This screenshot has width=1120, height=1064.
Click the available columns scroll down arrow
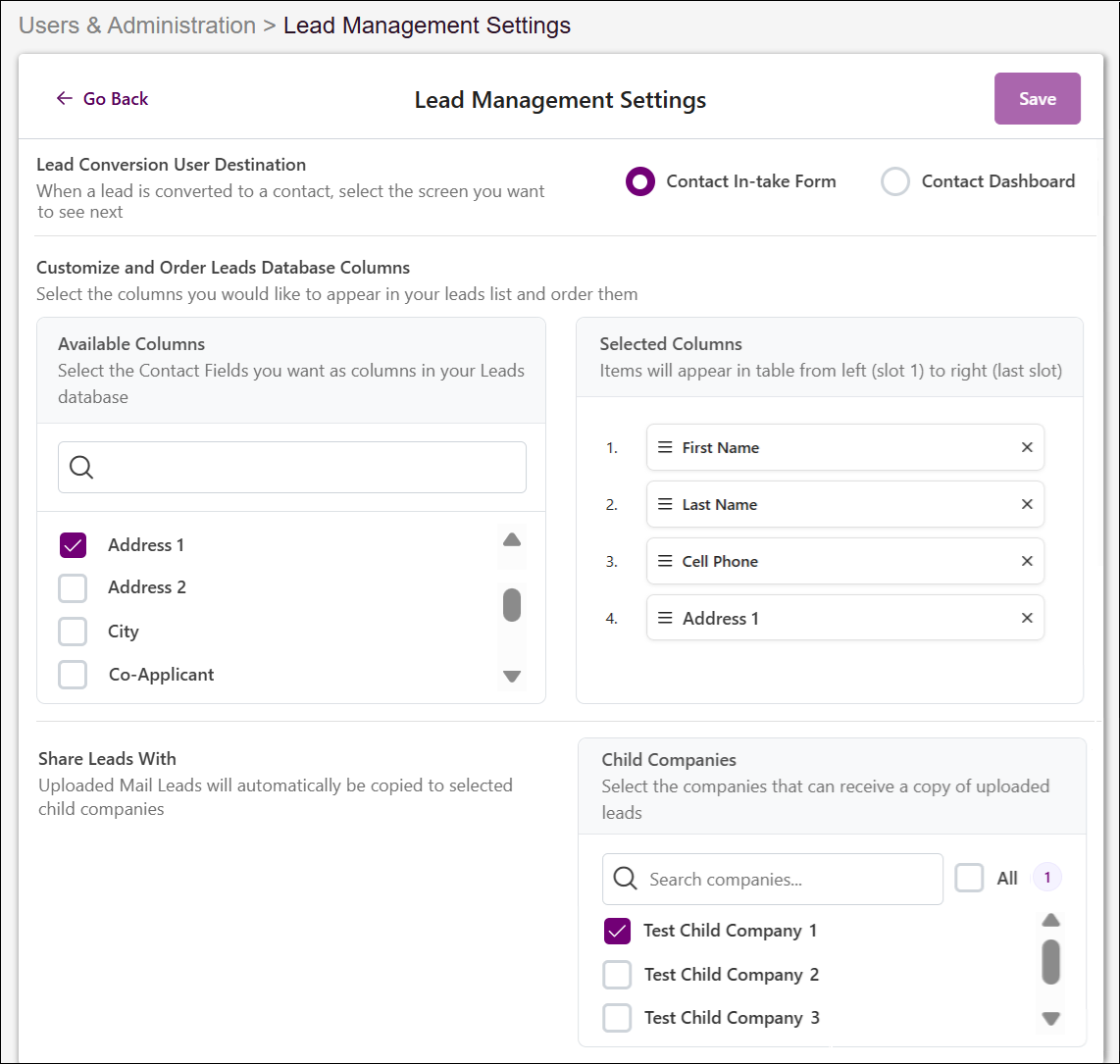coord(511,676)
